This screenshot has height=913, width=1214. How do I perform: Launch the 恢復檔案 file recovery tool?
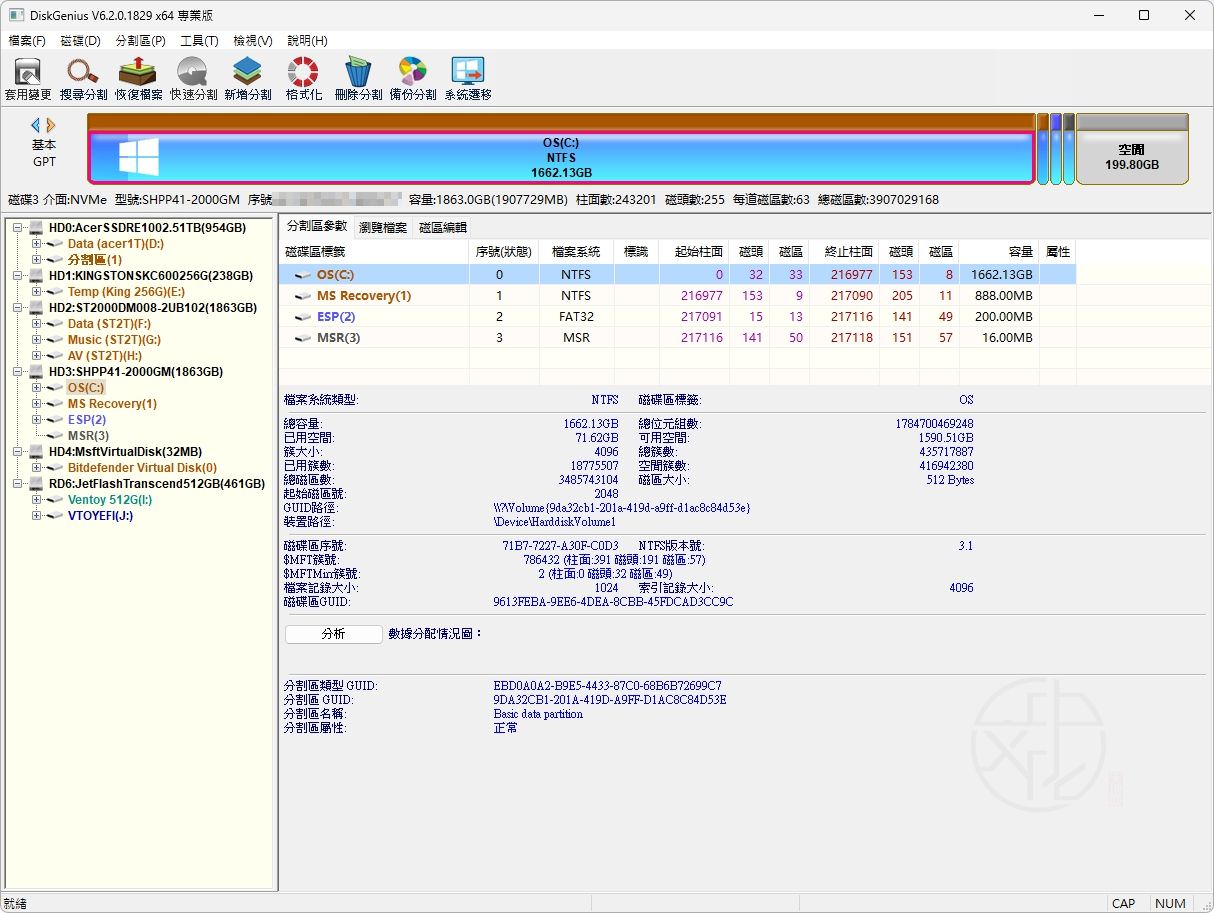138,79
